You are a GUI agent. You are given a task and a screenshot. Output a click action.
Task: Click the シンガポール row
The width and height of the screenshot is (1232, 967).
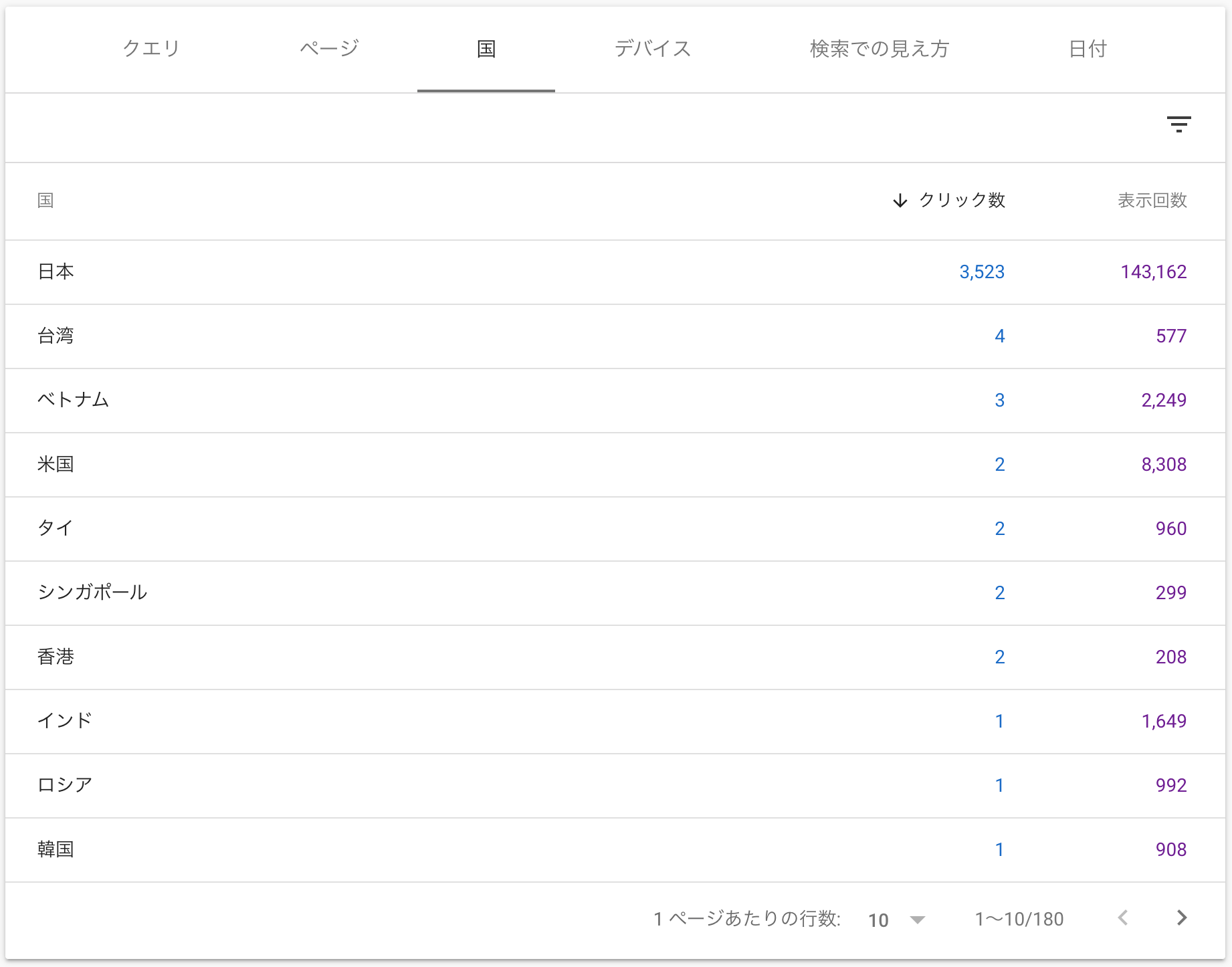(x=92, y=593)
